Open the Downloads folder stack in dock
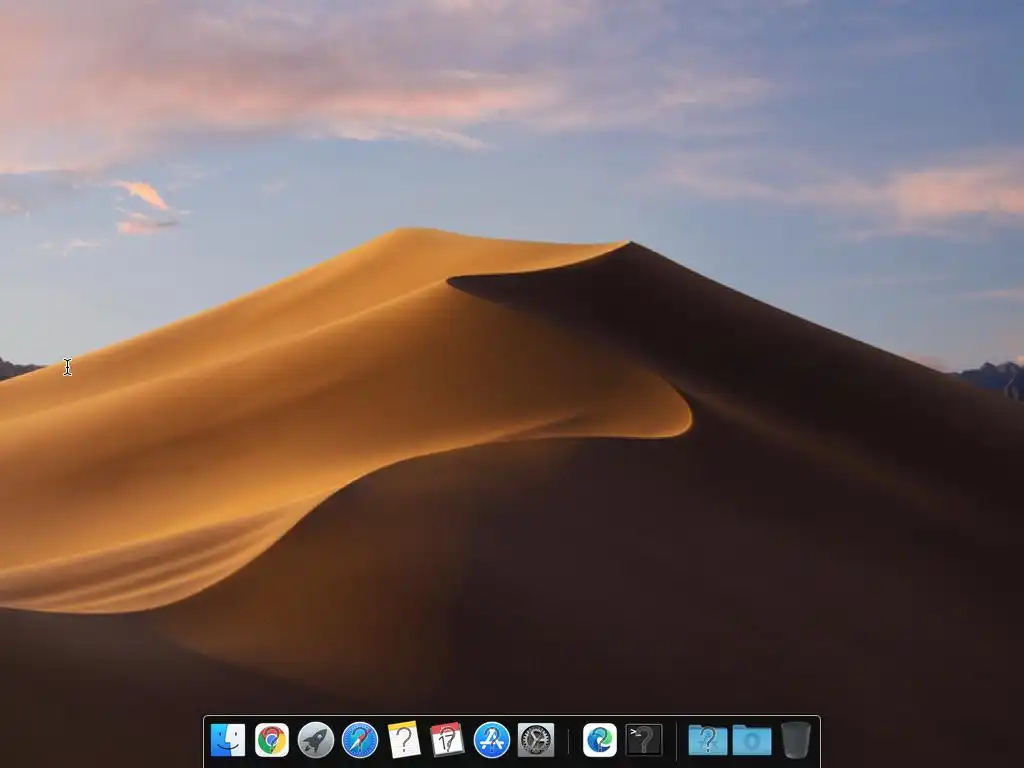The width and height of the screenshot is (1024, 768). coord(752,740)
